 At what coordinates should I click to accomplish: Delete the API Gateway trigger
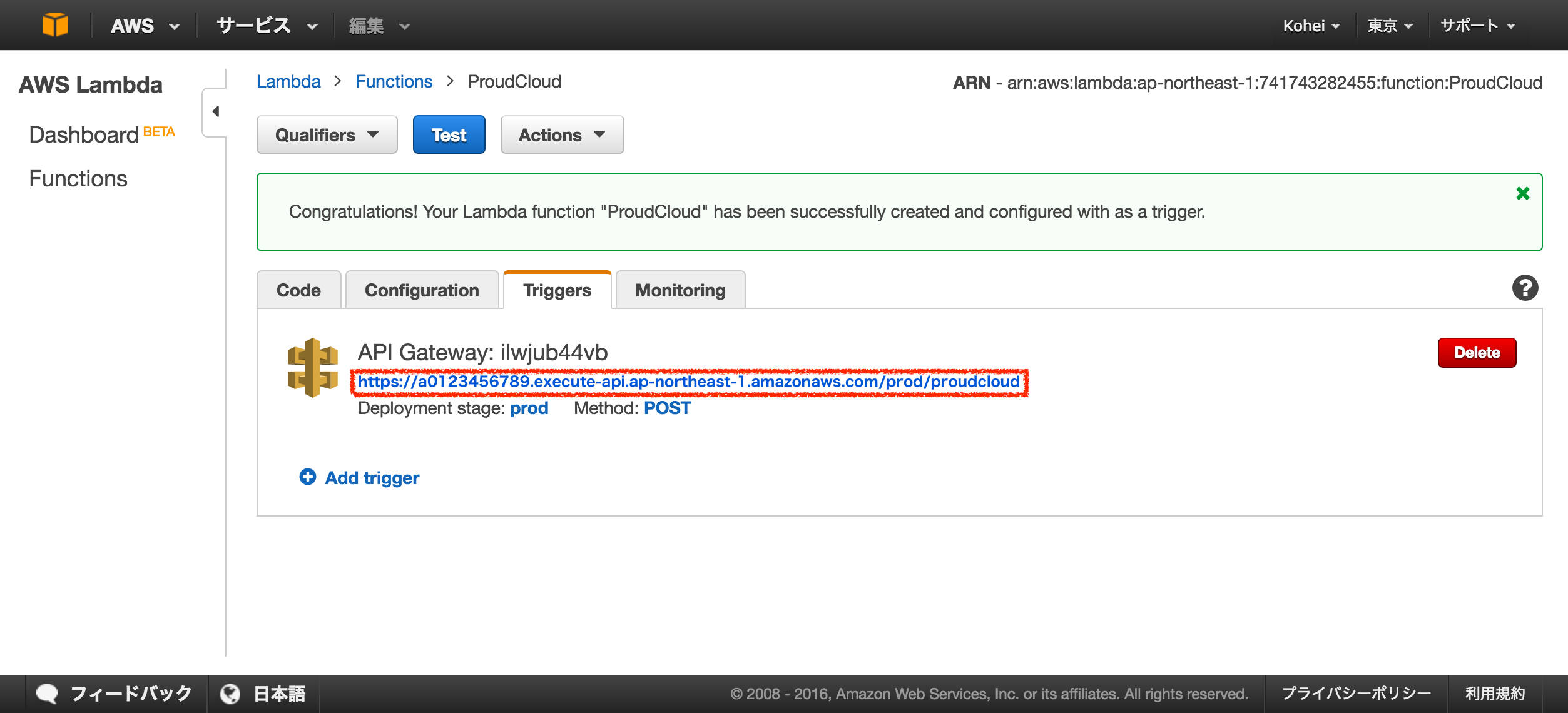[1476, 353]
